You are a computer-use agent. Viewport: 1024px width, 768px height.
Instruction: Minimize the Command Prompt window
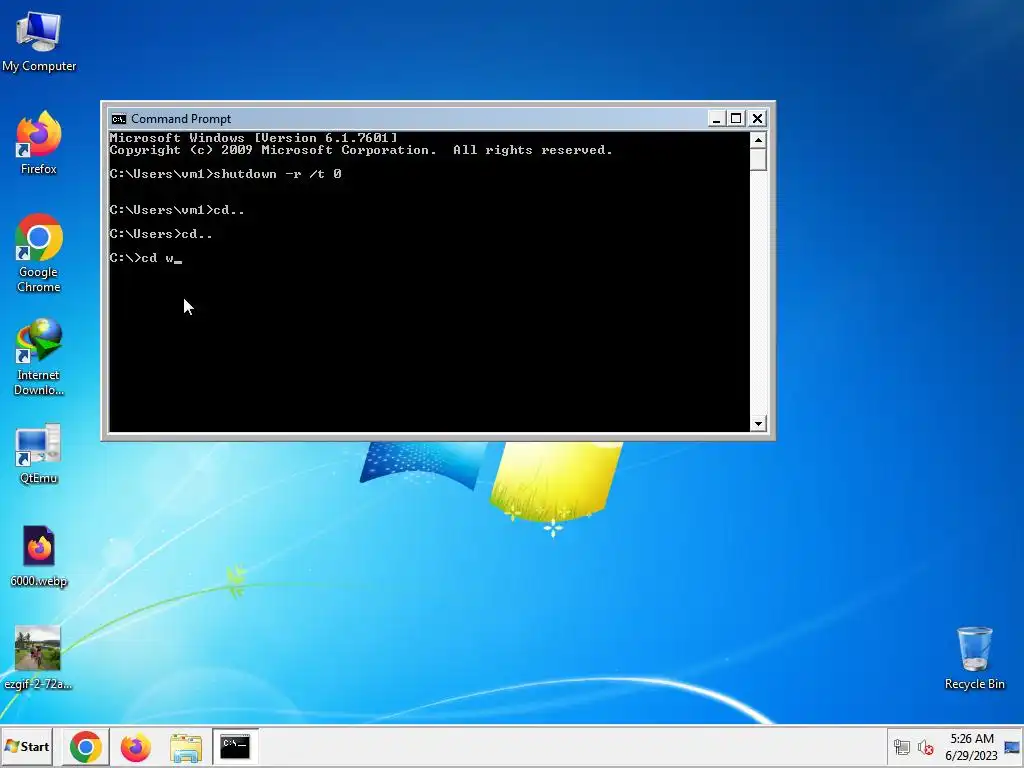716,118
